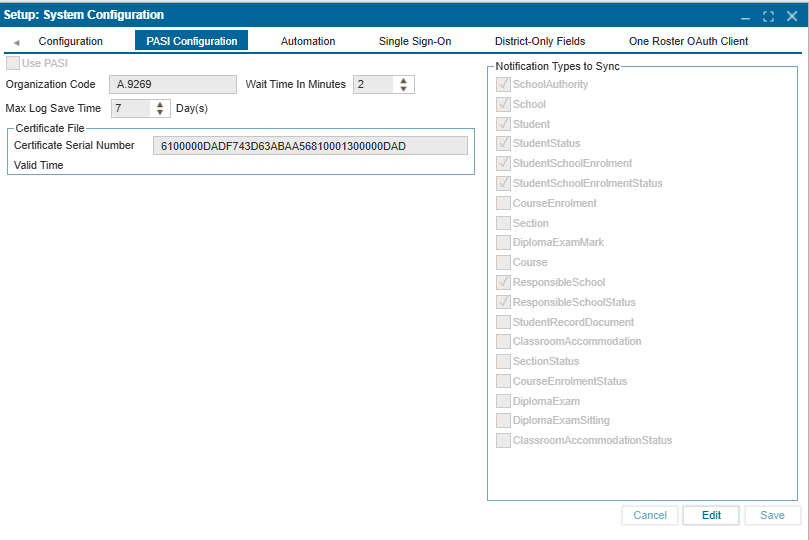Maximize the System Configuration window
809x540 pixels.
(x=768, y=17)
